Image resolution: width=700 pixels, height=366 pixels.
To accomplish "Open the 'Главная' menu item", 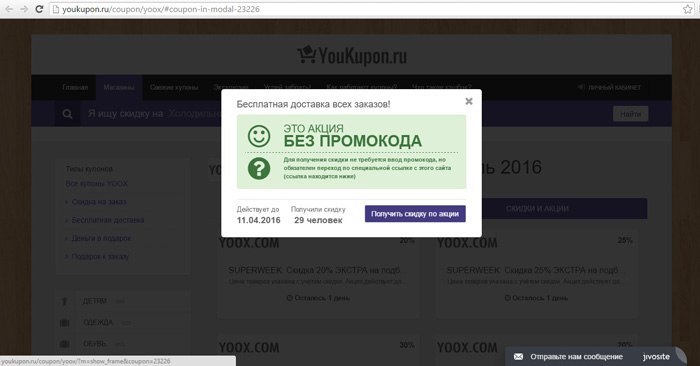I will click(x=75, y=87).
